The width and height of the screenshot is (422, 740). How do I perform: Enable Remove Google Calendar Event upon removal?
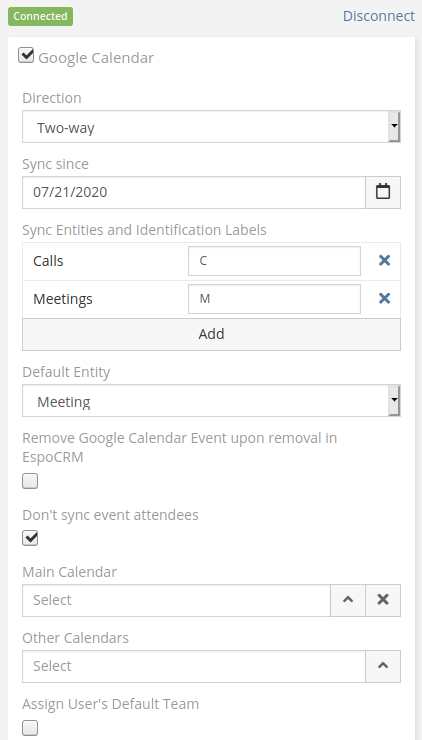30,481
